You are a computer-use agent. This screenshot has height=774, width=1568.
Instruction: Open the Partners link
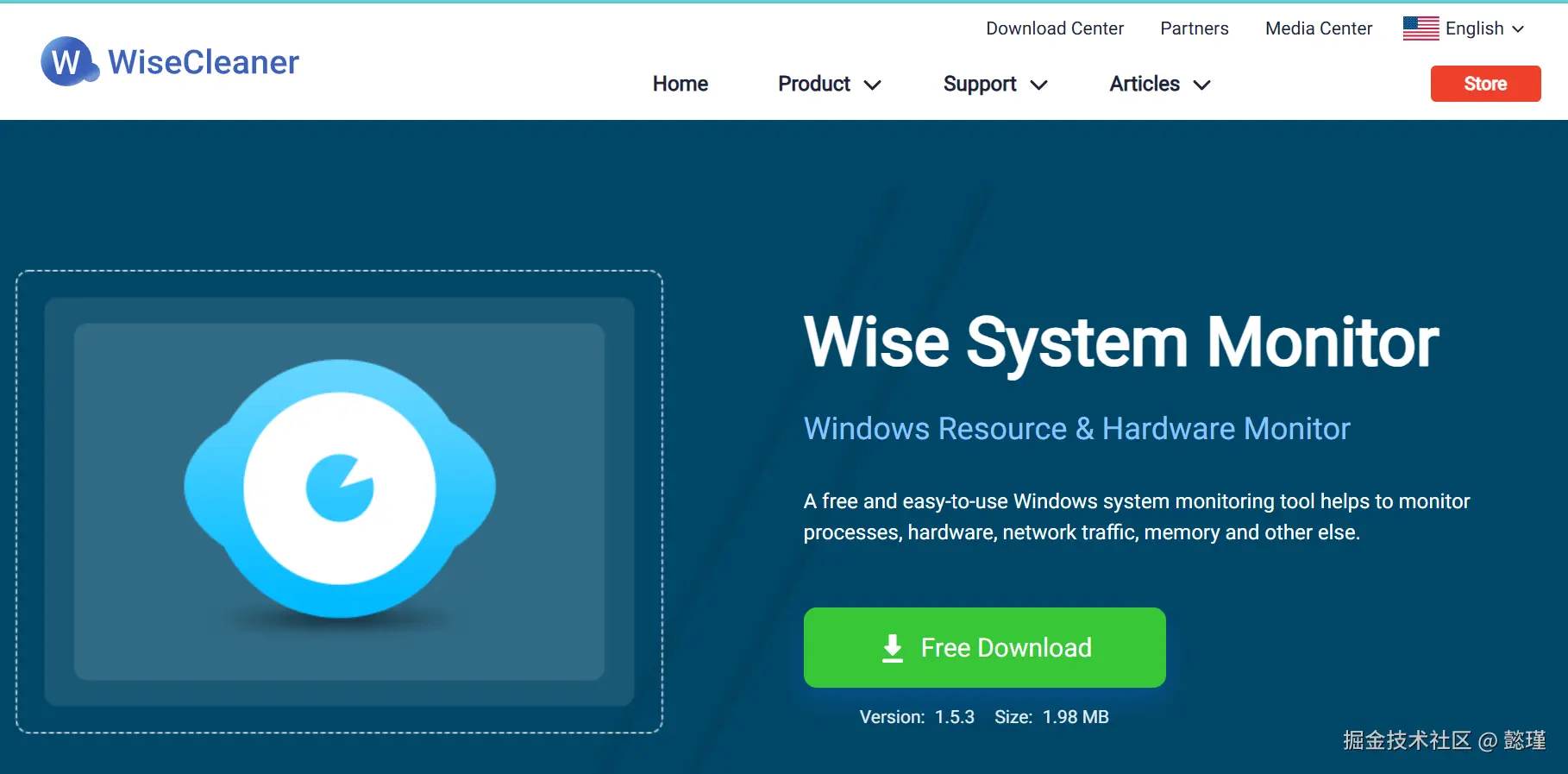[x=1194, y=28]
